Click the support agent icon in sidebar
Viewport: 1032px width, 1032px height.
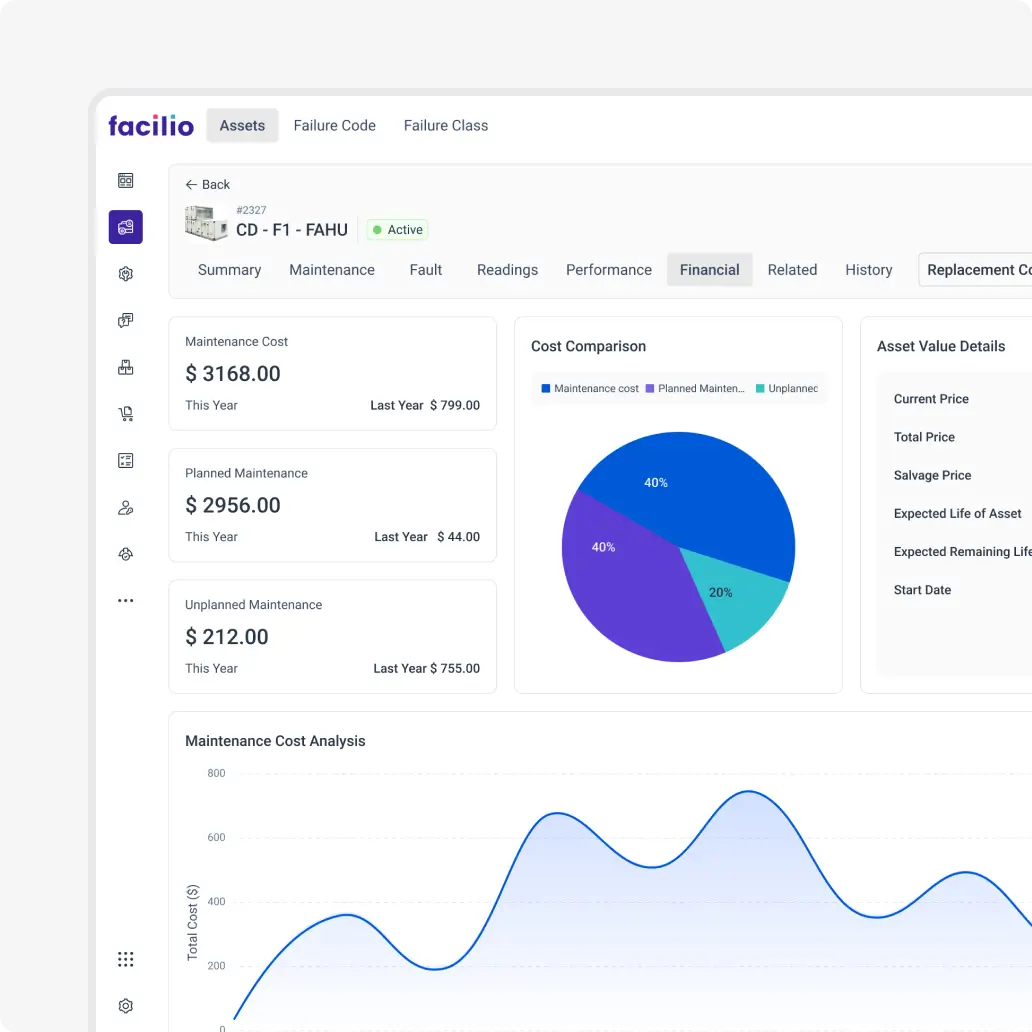(125, 554)
